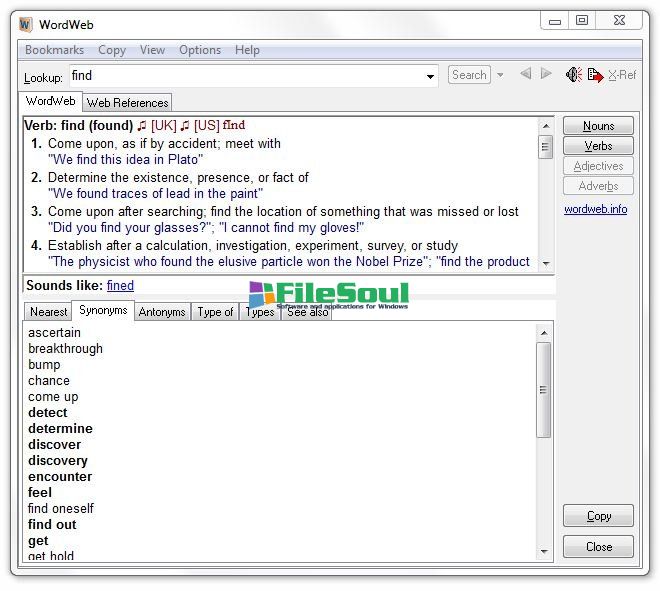
Task: Open the wordweb.info link
Action: click(x=596, y=209)
